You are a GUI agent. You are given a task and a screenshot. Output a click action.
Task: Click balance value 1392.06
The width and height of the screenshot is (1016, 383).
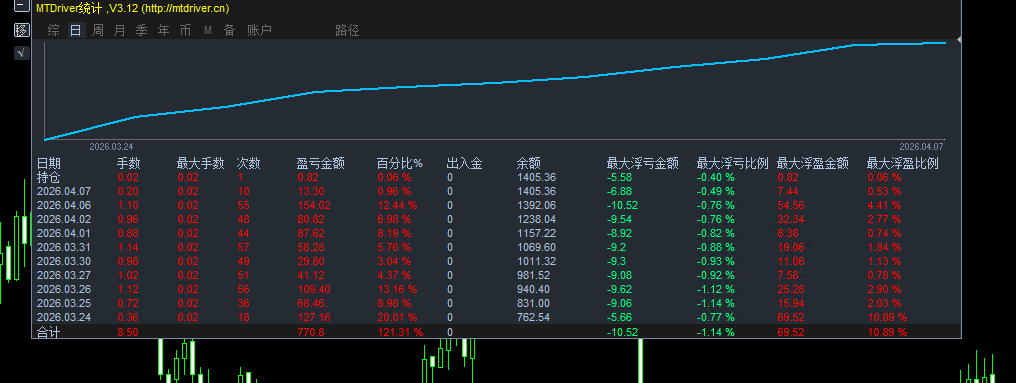point(537,205)
